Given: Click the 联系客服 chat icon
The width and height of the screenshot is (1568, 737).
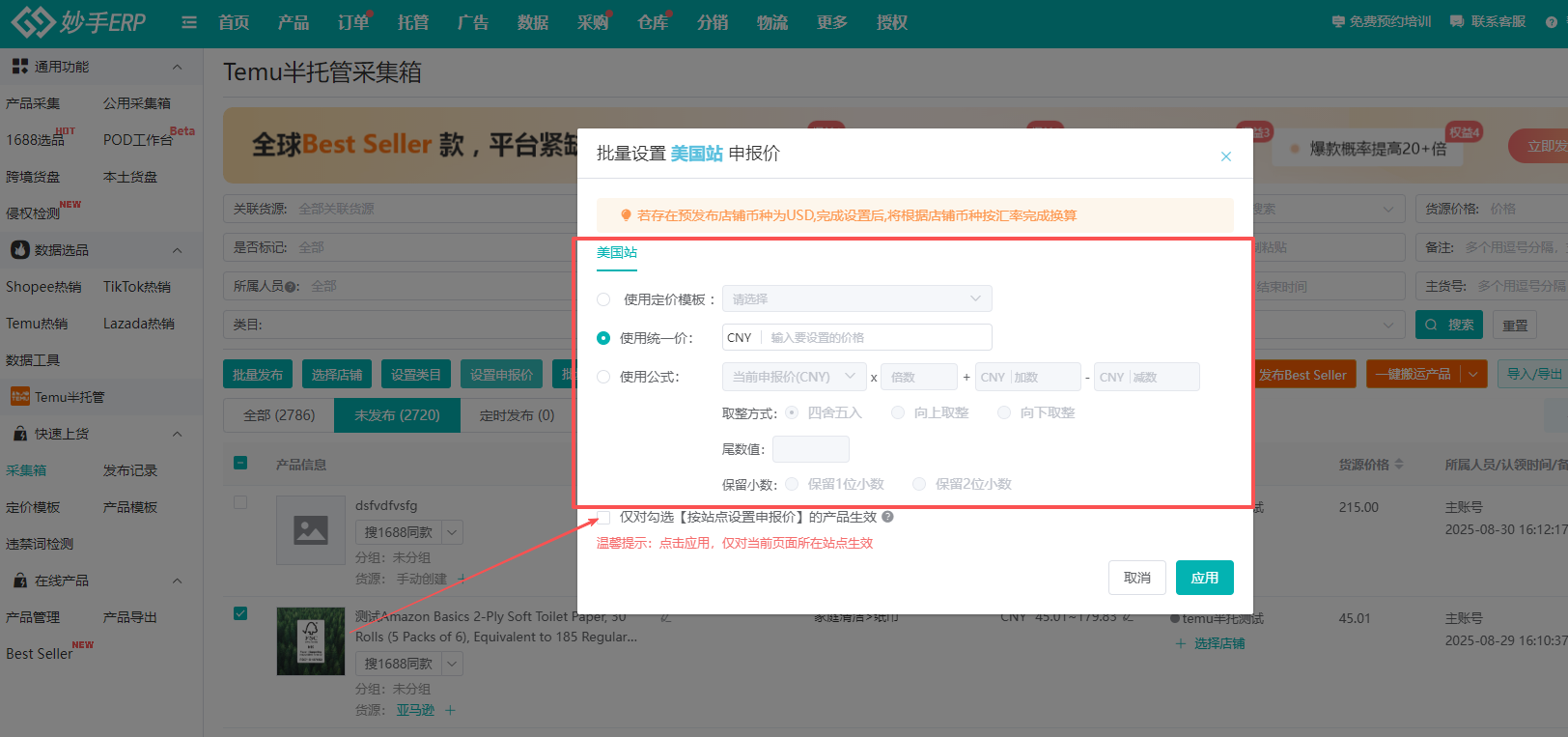Looking at the screenshot, I should (x=1457, y=21).
